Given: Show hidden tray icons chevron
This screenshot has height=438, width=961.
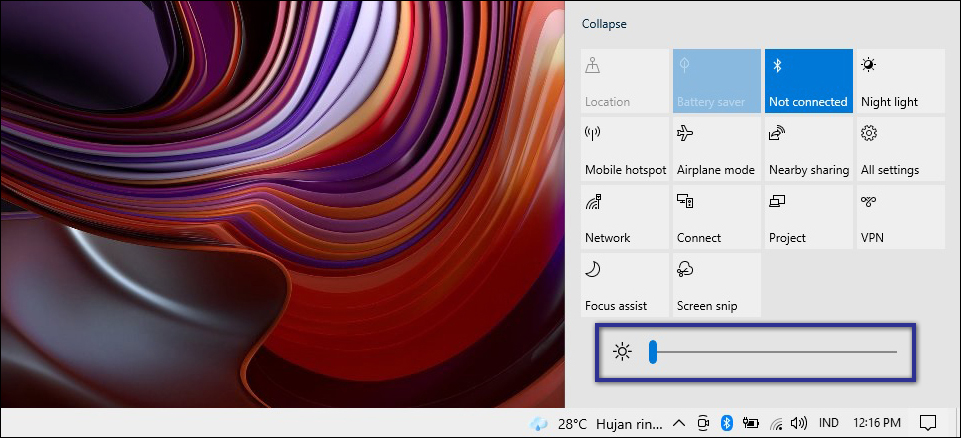Looking at the screenshot, I should click(679, 423).
